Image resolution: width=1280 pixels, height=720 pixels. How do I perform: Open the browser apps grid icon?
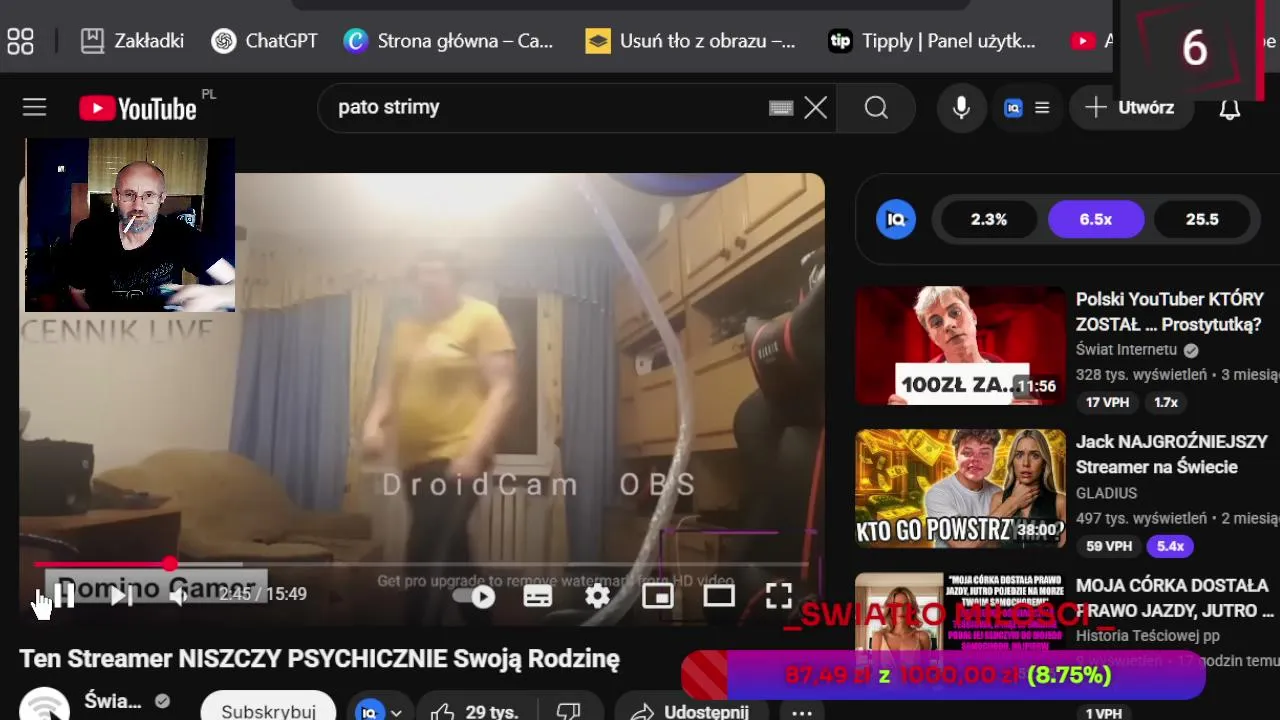pyautogui.click(x=20, y=40)
